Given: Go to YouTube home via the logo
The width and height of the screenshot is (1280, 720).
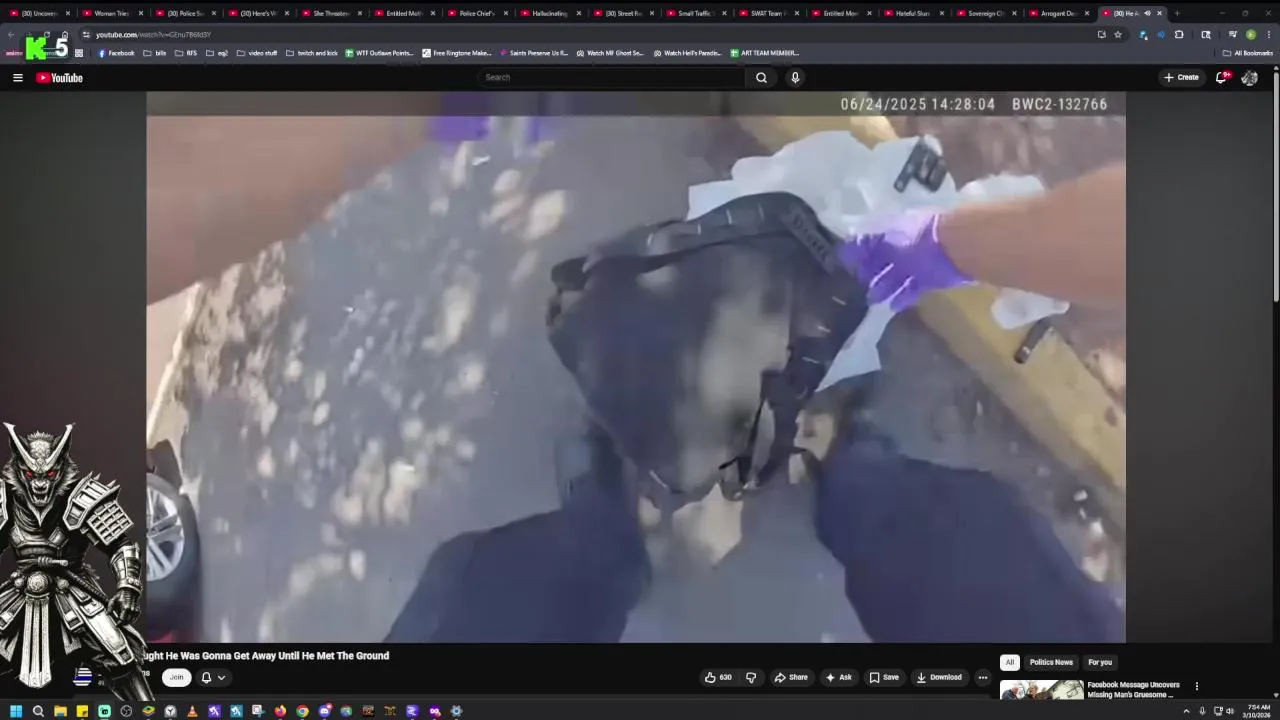Looking at the screenshot, I should [x=59, y=77].
